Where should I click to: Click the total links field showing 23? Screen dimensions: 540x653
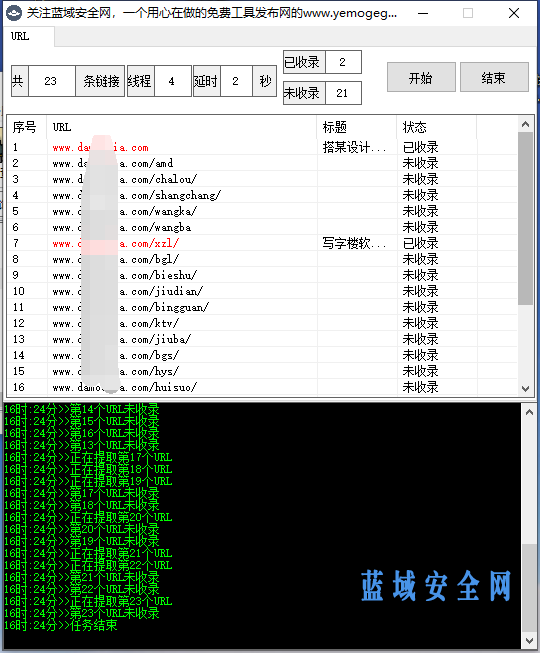pos(52,81)
